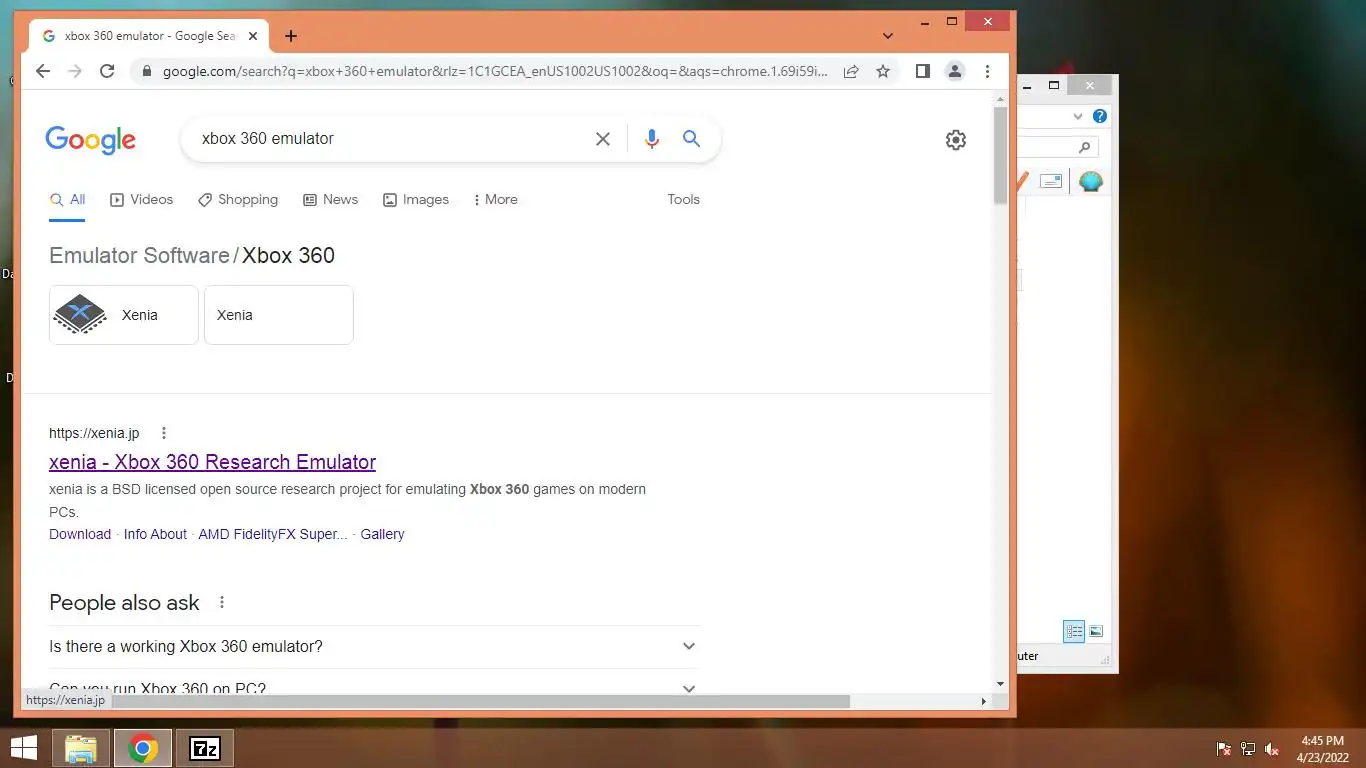Open the Tools options

pyautogui.click(x=683, y=200)
